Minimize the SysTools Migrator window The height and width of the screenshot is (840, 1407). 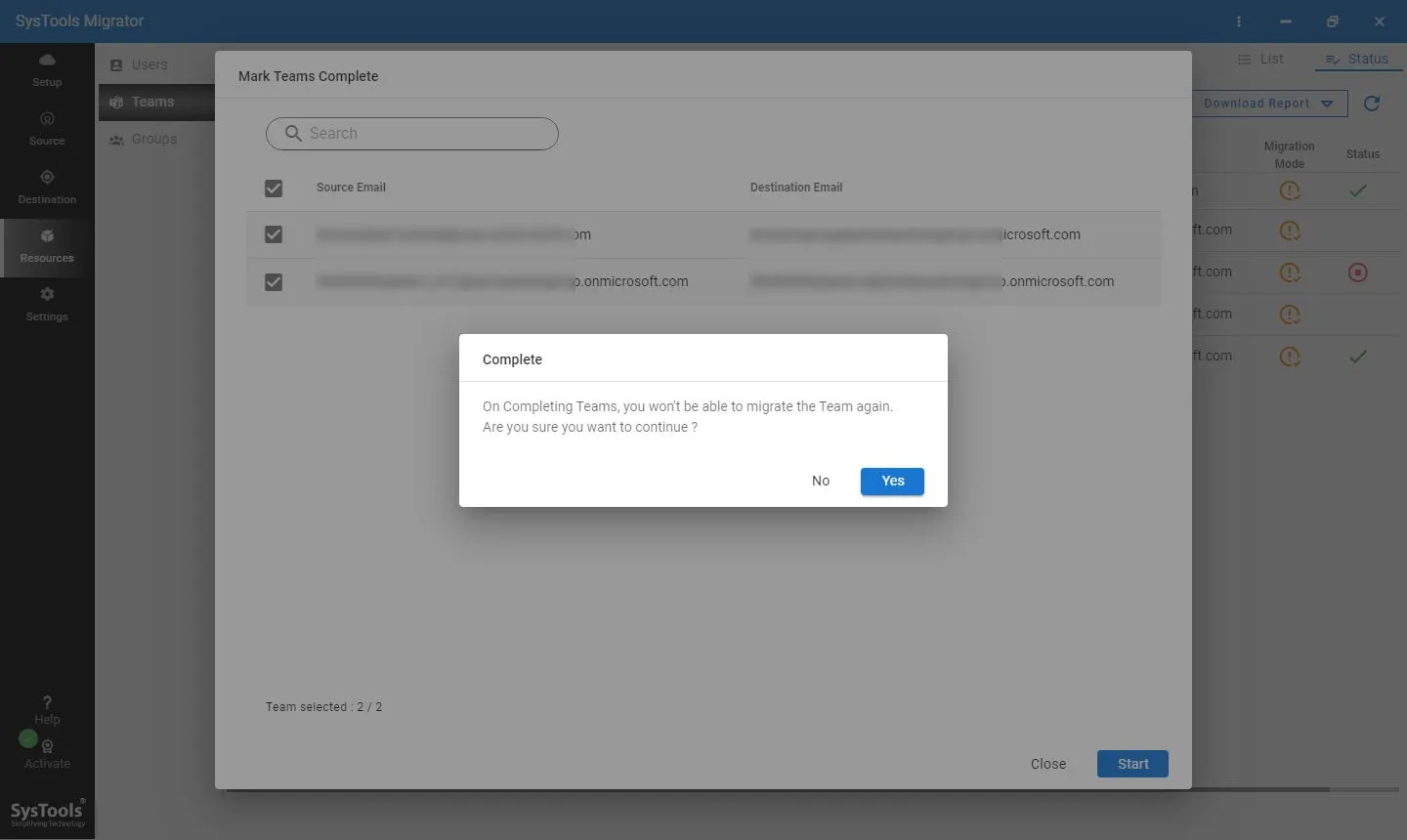click(x=1286, y=21)
